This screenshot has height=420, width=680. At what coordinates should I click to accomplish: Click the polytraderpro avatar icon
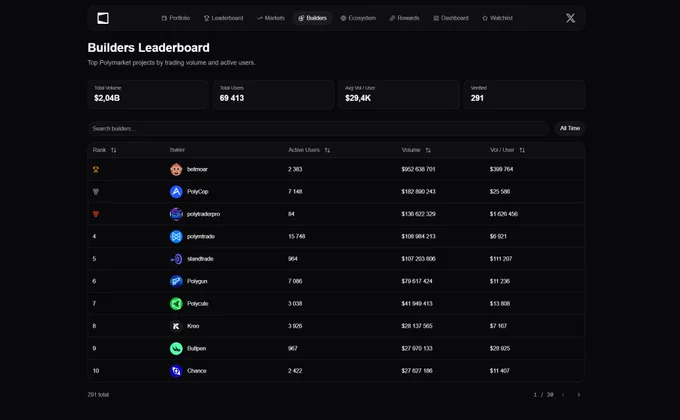point(176,214)
